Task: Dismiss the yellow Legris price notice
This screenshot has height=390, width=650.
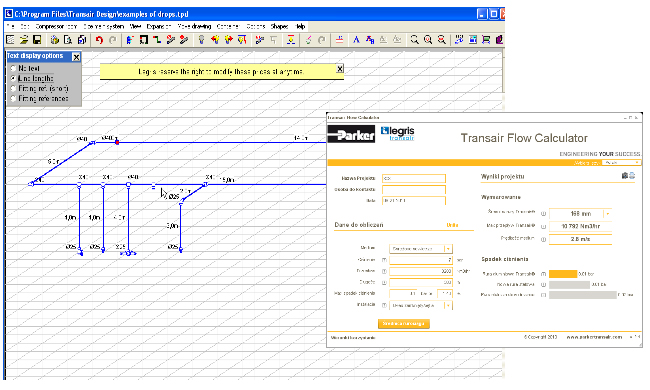Action: tap(340, 69)
